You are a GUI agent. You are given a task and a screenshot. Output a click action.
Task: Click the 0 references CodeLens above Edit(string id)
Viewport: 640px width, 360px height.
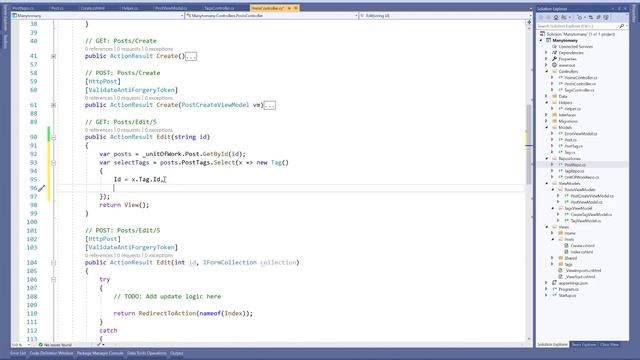tap(99, 130)
